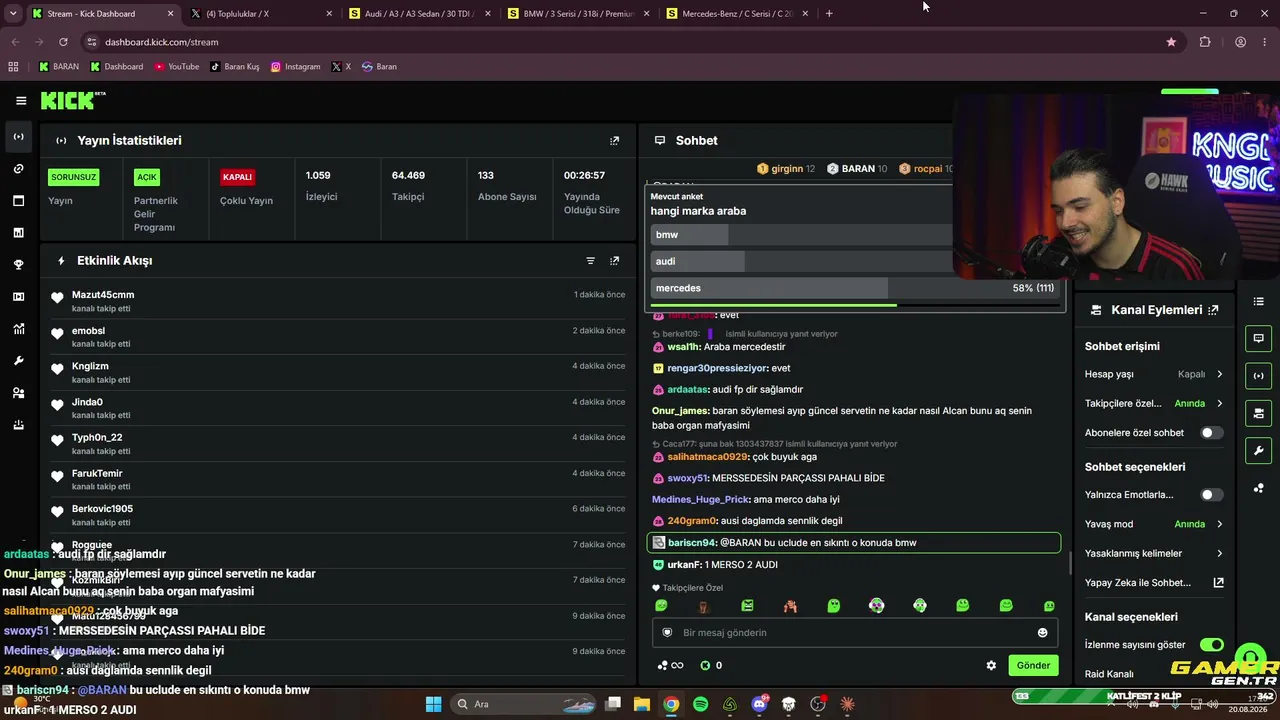Screen dimensions: 1280x720
Task: Open the Dashboard bookmark
Action: pyautogui.click(x=117, y=67)
